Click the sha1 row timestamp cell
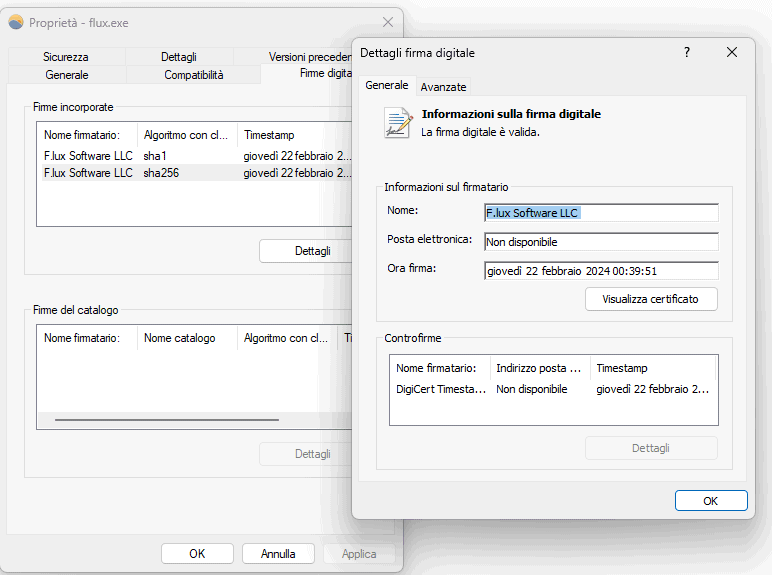 click(297, 156)
